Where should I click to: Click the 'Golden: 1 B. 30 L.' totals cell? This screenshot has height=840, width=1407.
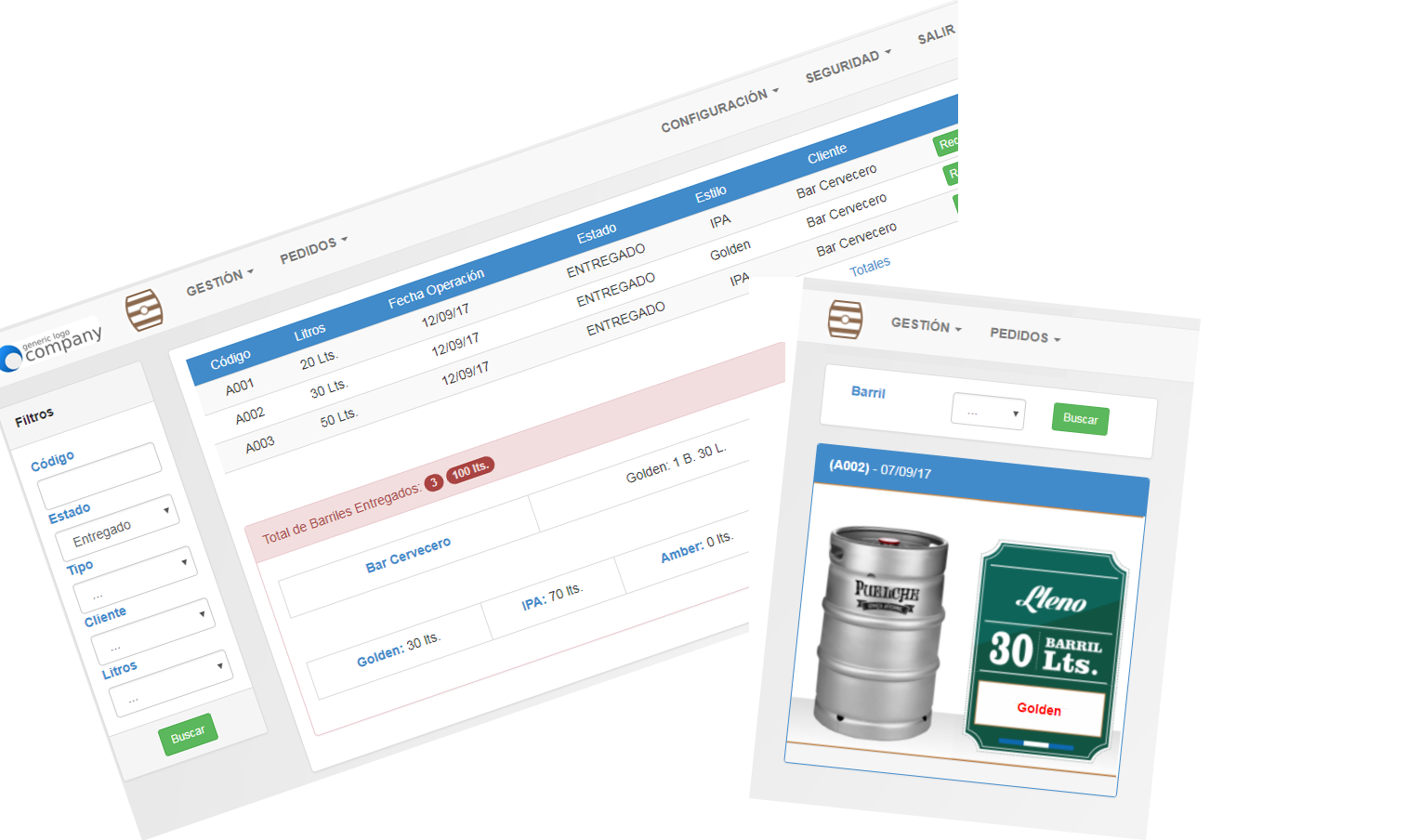coord(676,462)
